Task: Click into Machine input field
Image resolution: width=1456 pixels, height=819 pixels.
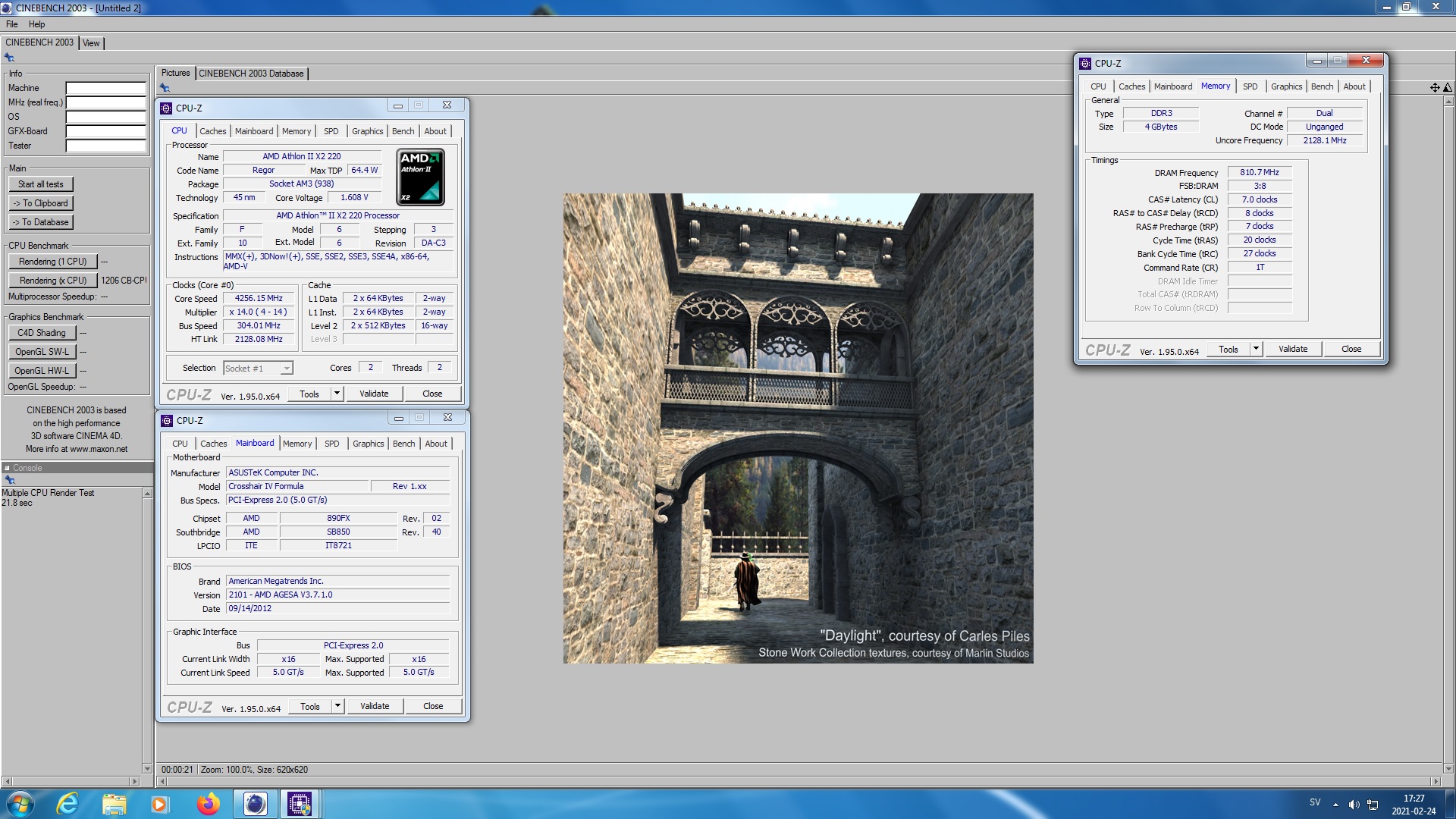Action: point(105,88)
